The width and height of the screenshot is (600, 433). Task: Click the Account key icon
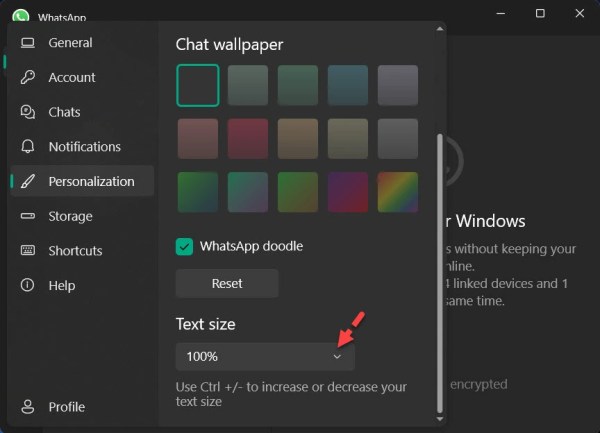(28, 77)
